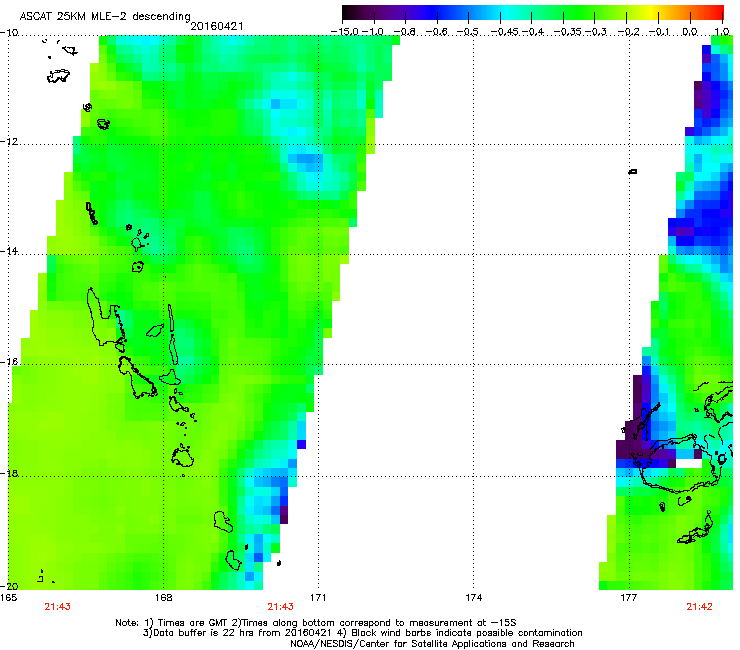Click the date label 20160421
Viewport: 740px width, 650px height.
click(217, 26)
